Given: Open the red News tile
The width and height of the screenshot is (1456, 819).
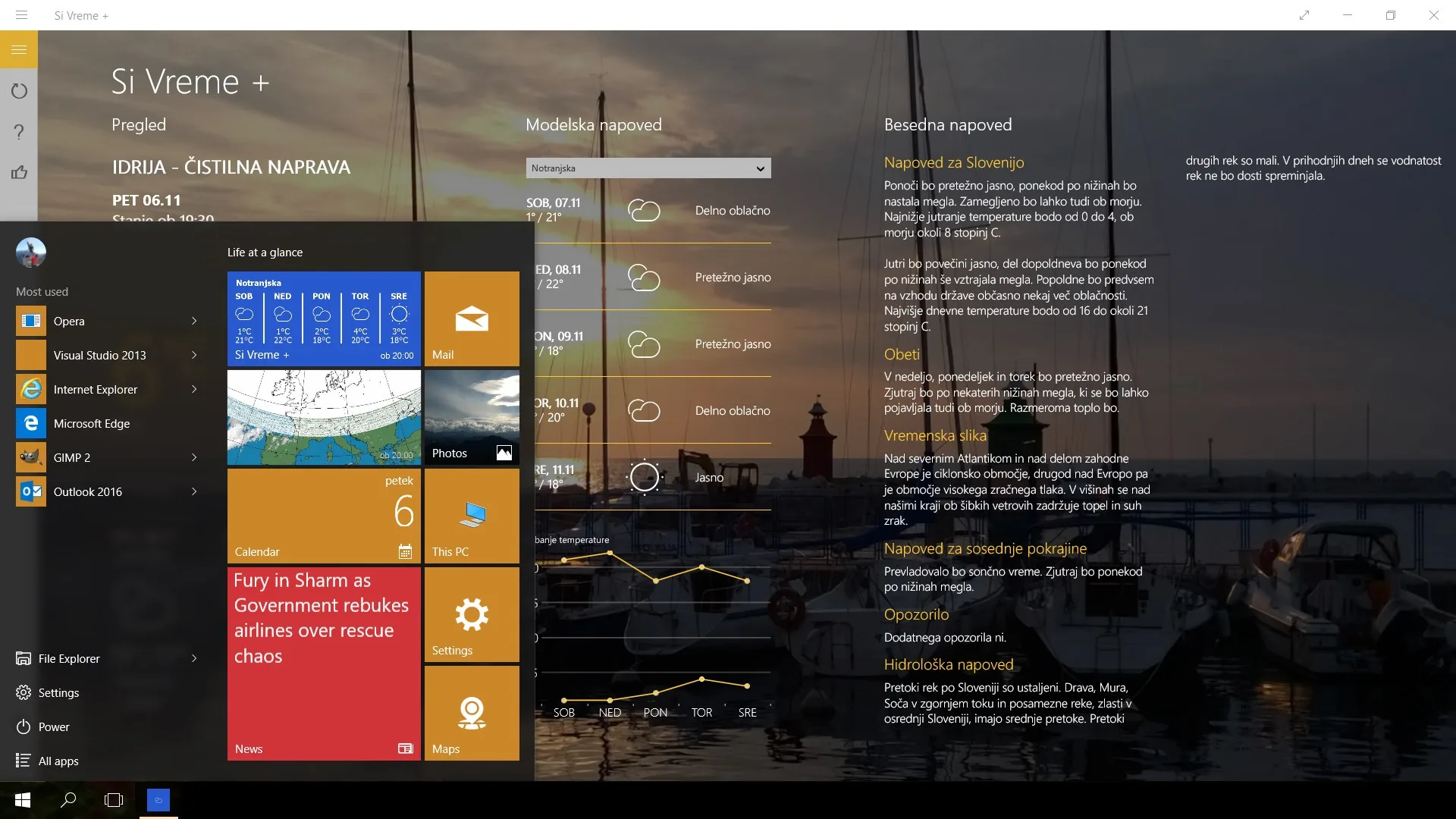Looking at the screenshot, I should tap(324, 664).
